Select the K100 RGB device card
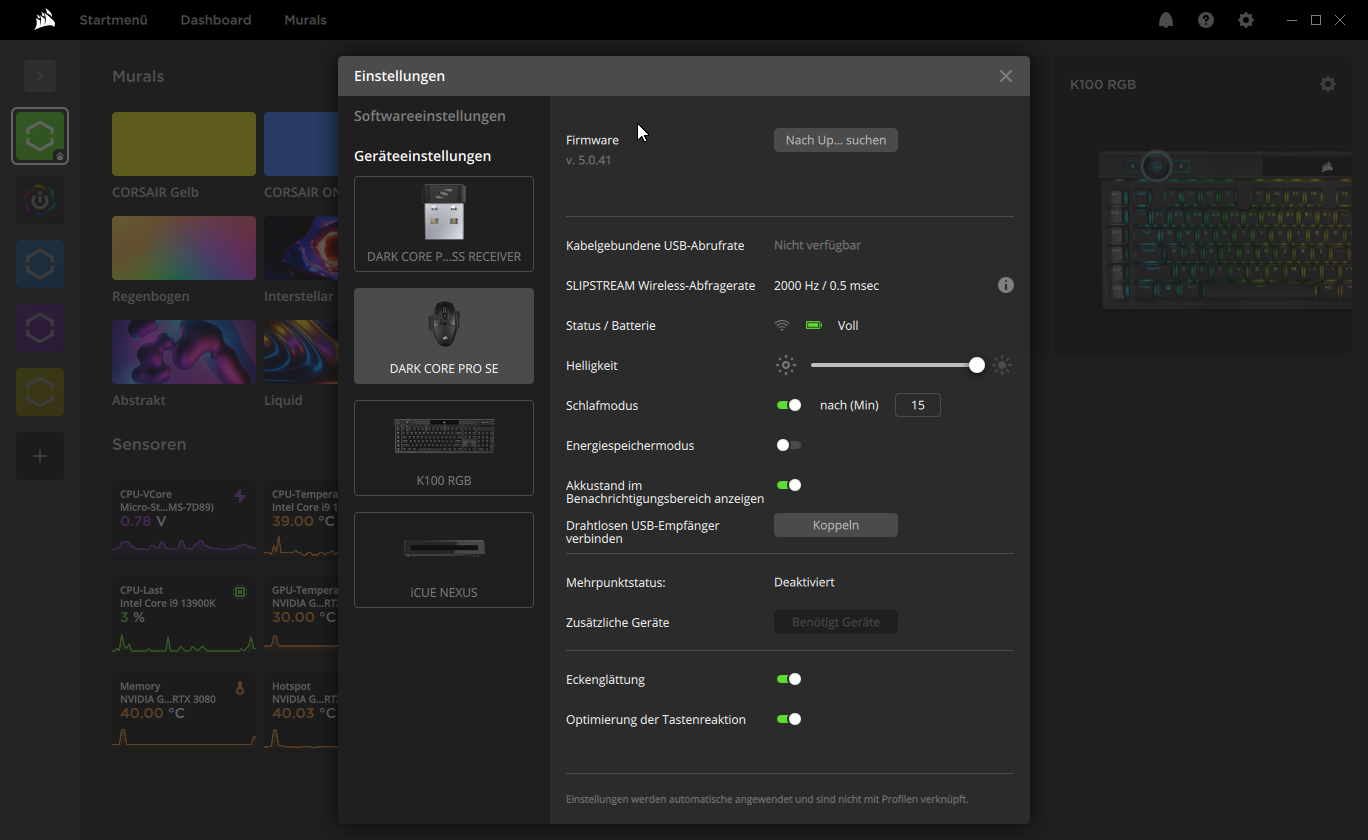Image resolution: width=1368 pixels, height=840 pixels. tap(444, 448)
